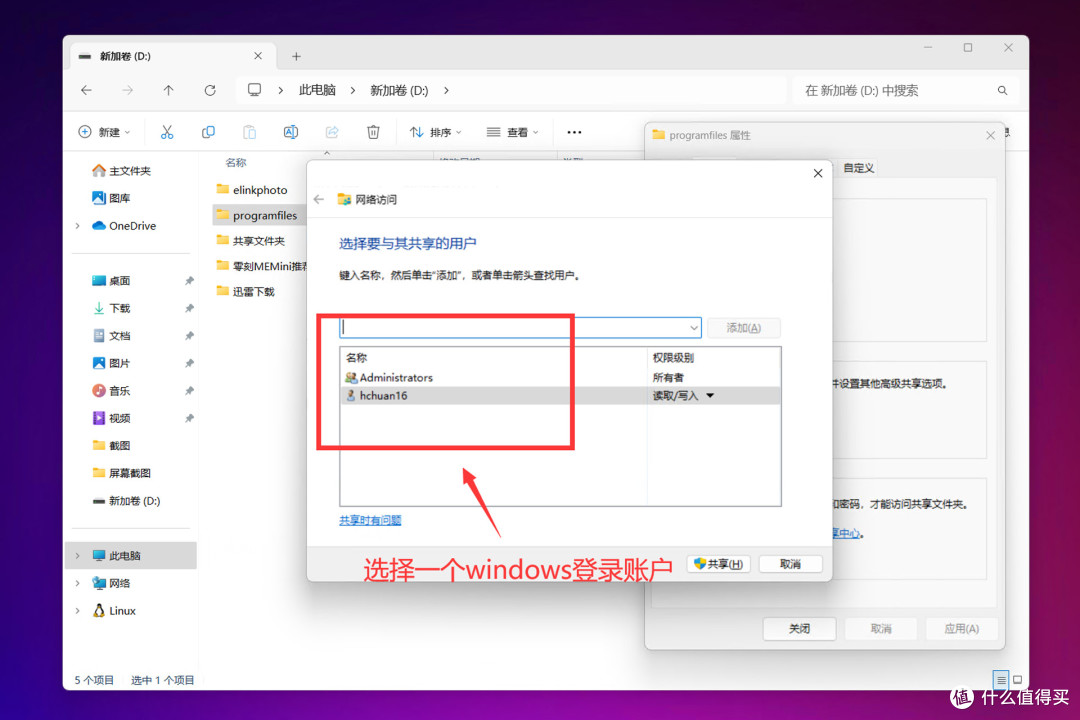The image size is (1080, 720).
Task: Click the copy icon in toolbar
Action: (x=208, y=132)
